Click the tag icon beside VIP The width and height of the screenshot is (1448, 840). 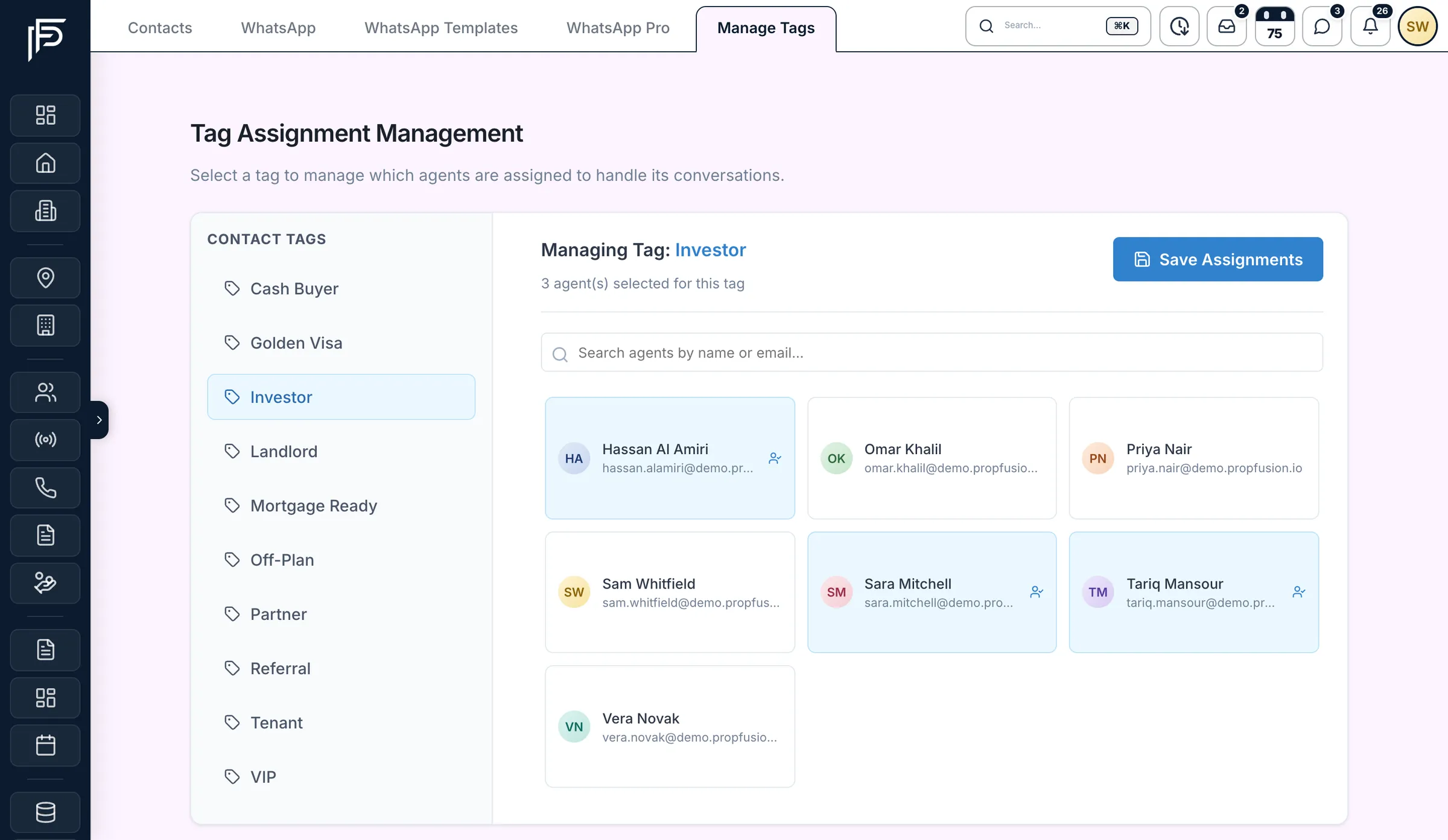point(232,776)
